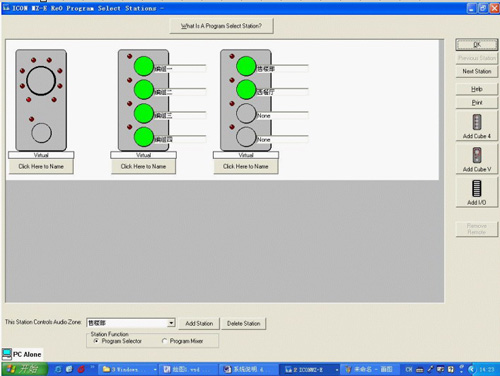Open the Start menu on taskbar
Screen dimensions: 500x376
23,369
